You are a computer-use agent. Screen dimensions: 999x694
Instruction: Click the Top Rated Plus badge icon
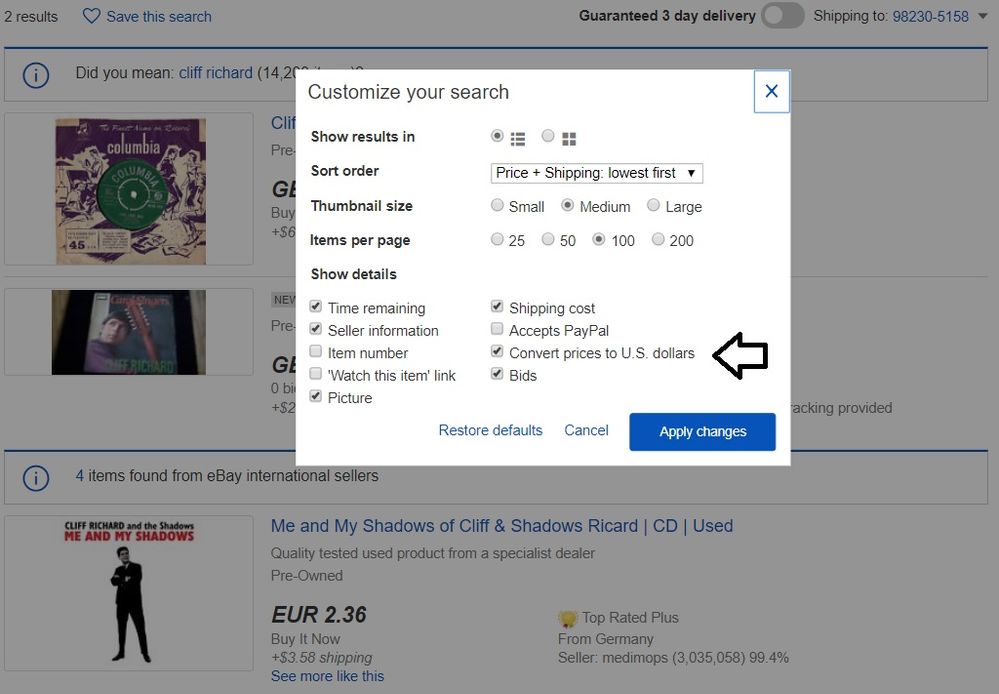(x=568, y=618)
